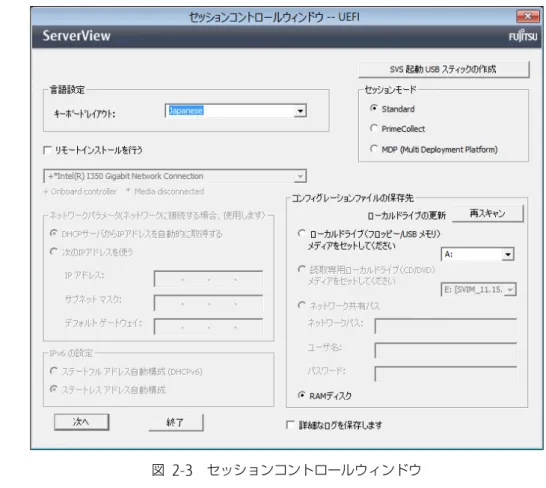Screen dimensions: 546x488
Task: Close the セッションコントロールウィンドウ window
Action: [x=528, y=16]
